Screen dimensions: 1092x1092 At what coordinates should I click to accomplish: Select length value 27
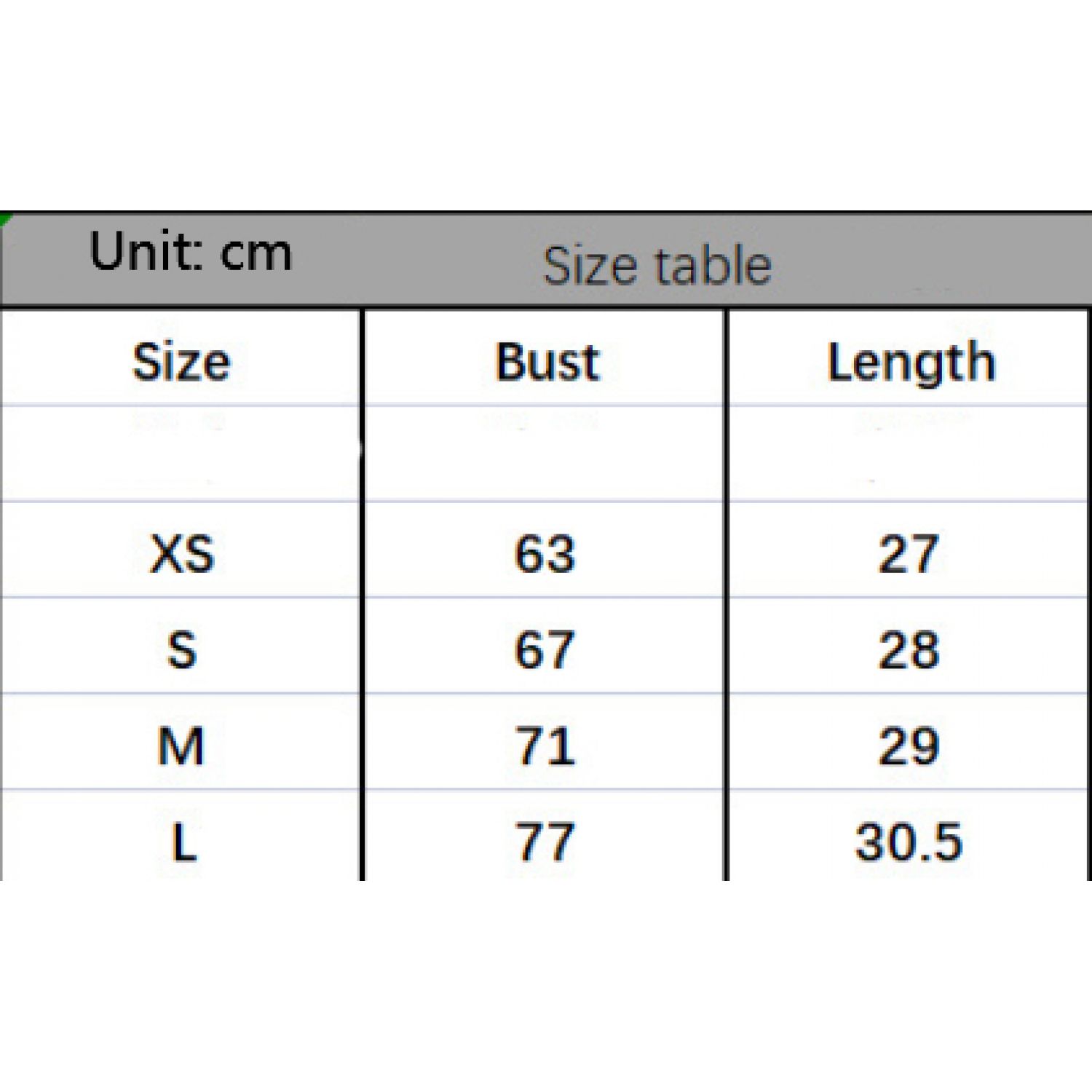click(x=909, y=553)
